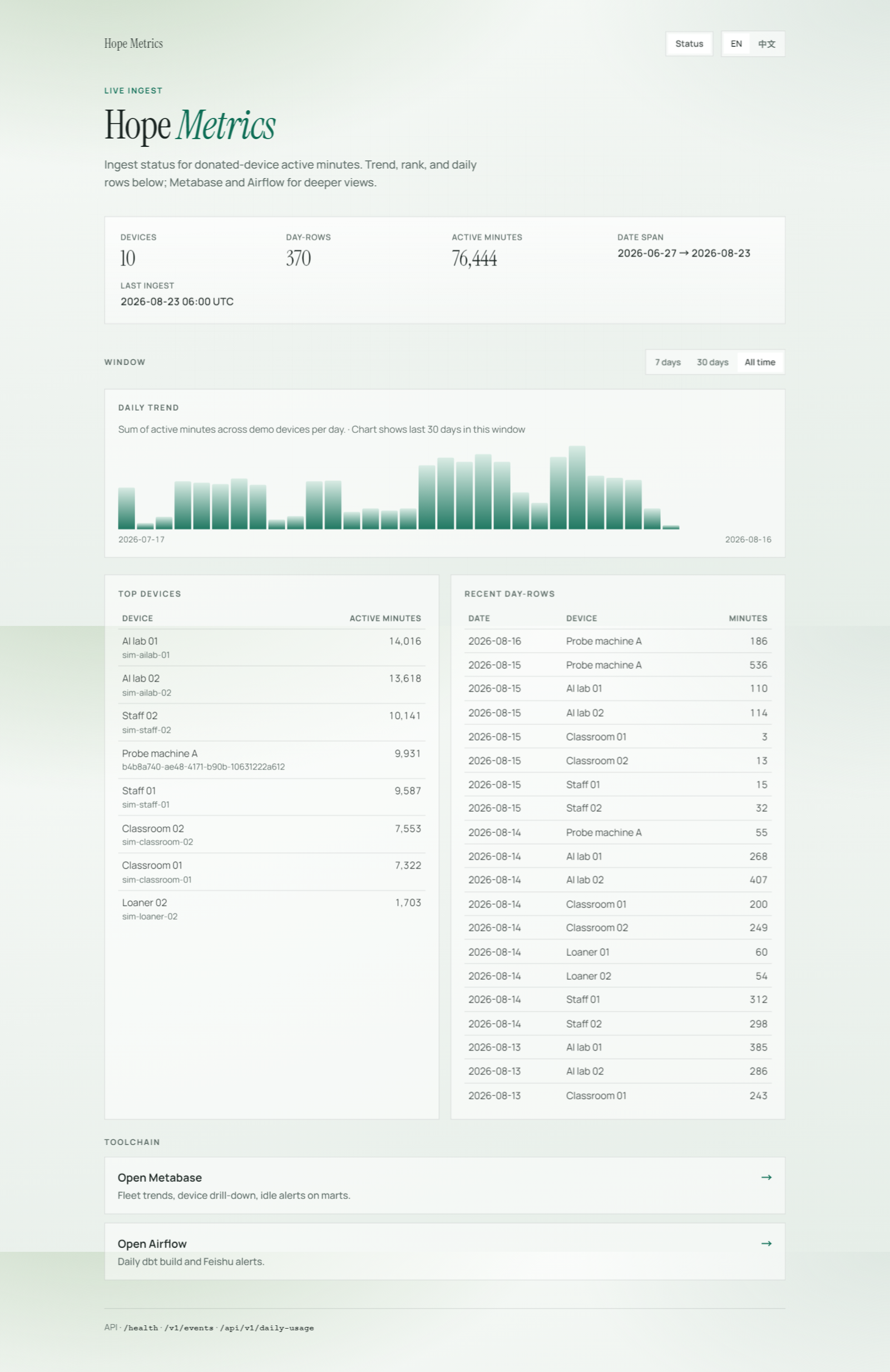Viewport: 890px width, 1372px height.
Task: Click the 76,444 active minutes value
Action: click(x=474, y=258)
